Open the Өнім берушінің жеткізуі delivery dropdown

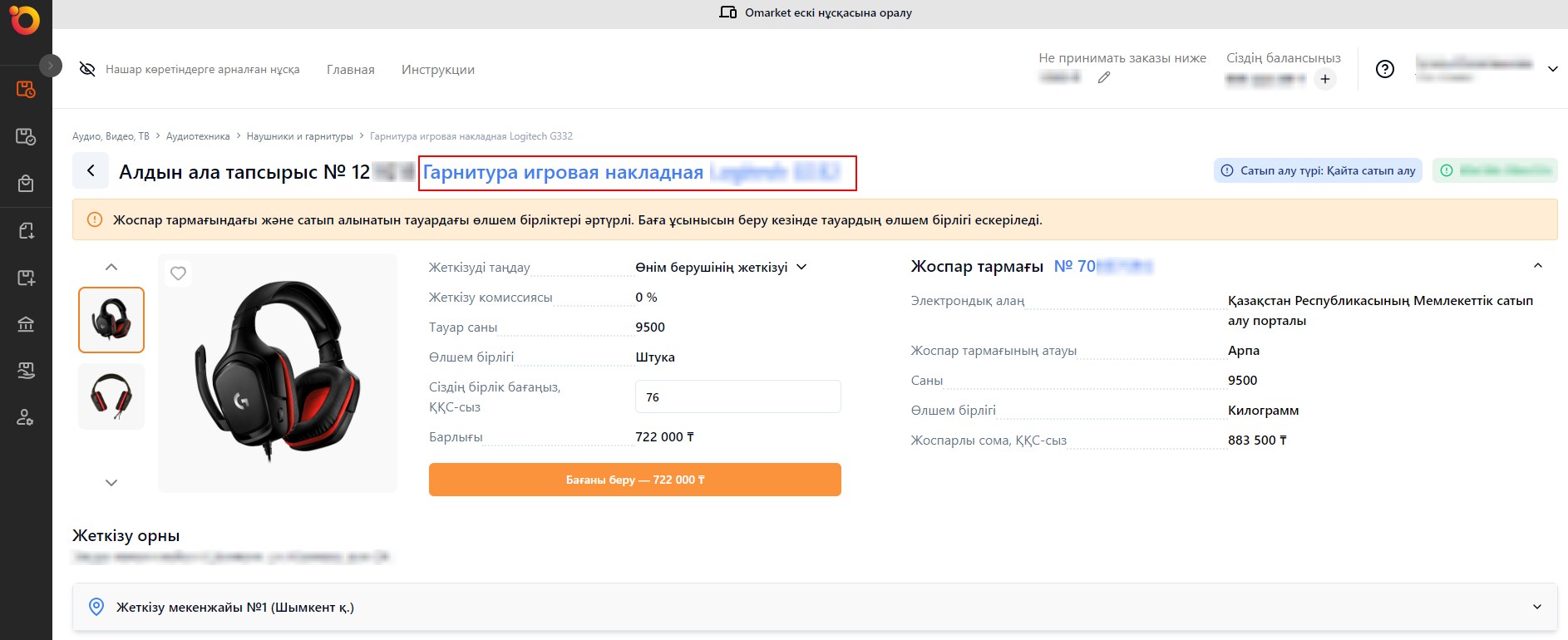721,268
